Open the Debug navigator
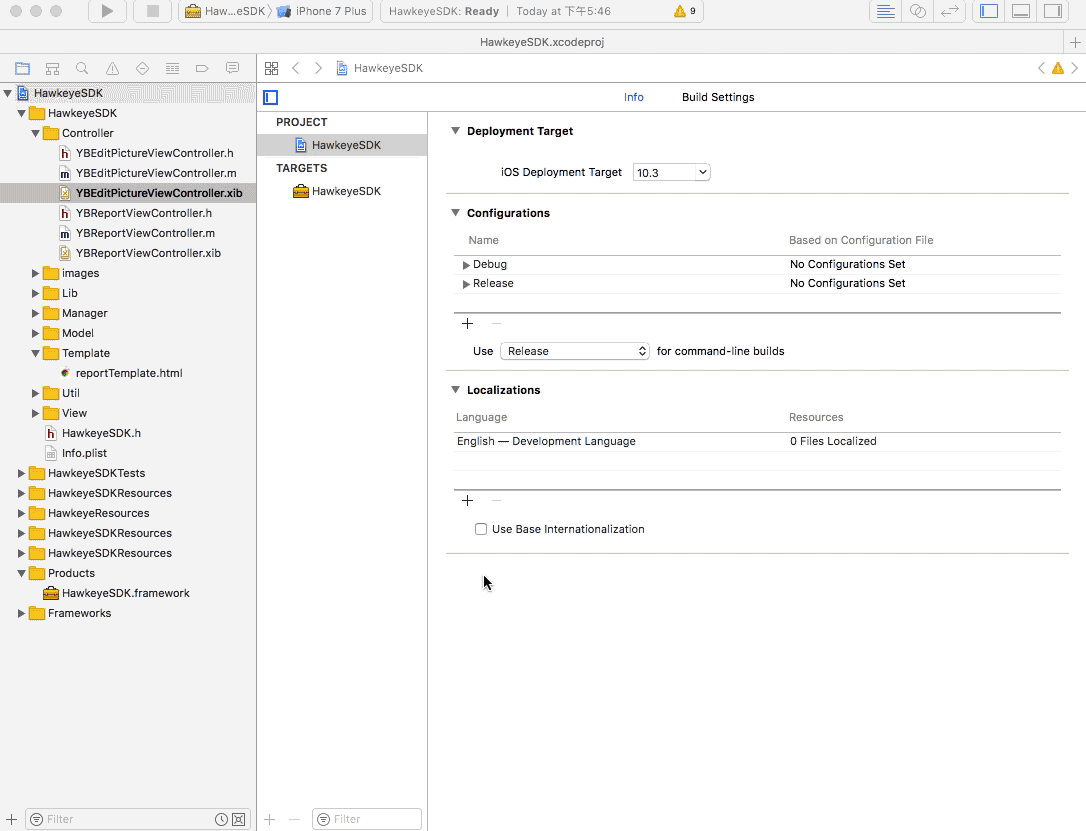Image resolution: width=1086 pixels, height=831 pixels. click(172, 68)
